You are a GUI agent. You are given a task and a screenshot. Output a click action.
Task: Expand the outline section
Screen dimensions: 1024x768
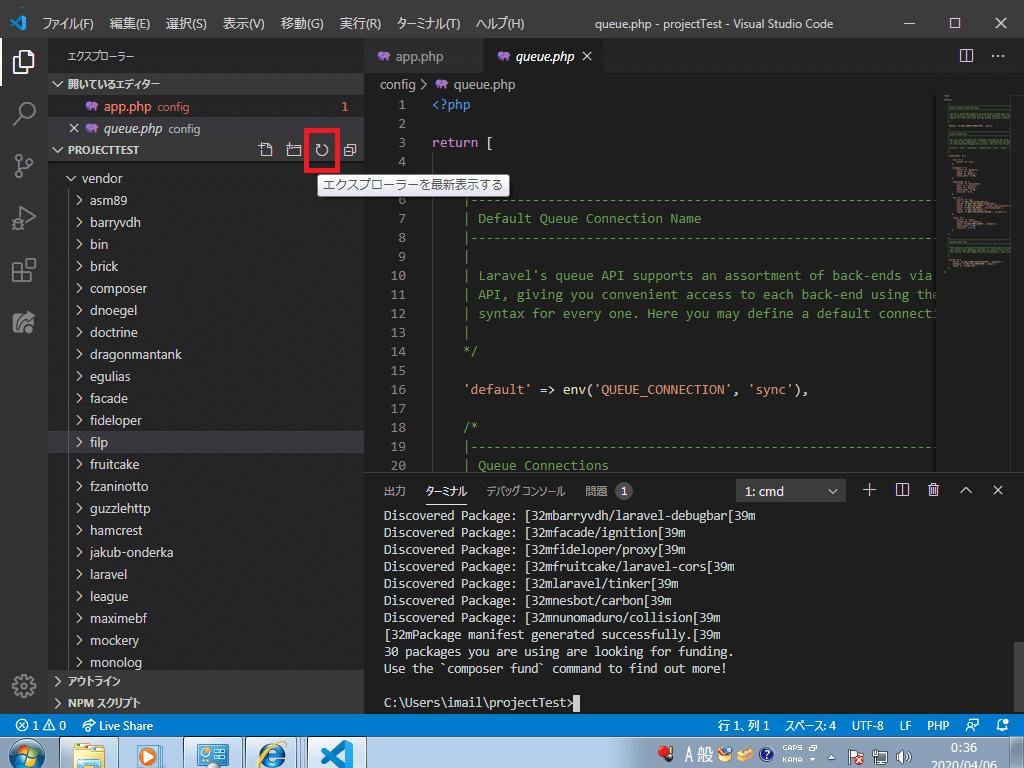(206, 680)
